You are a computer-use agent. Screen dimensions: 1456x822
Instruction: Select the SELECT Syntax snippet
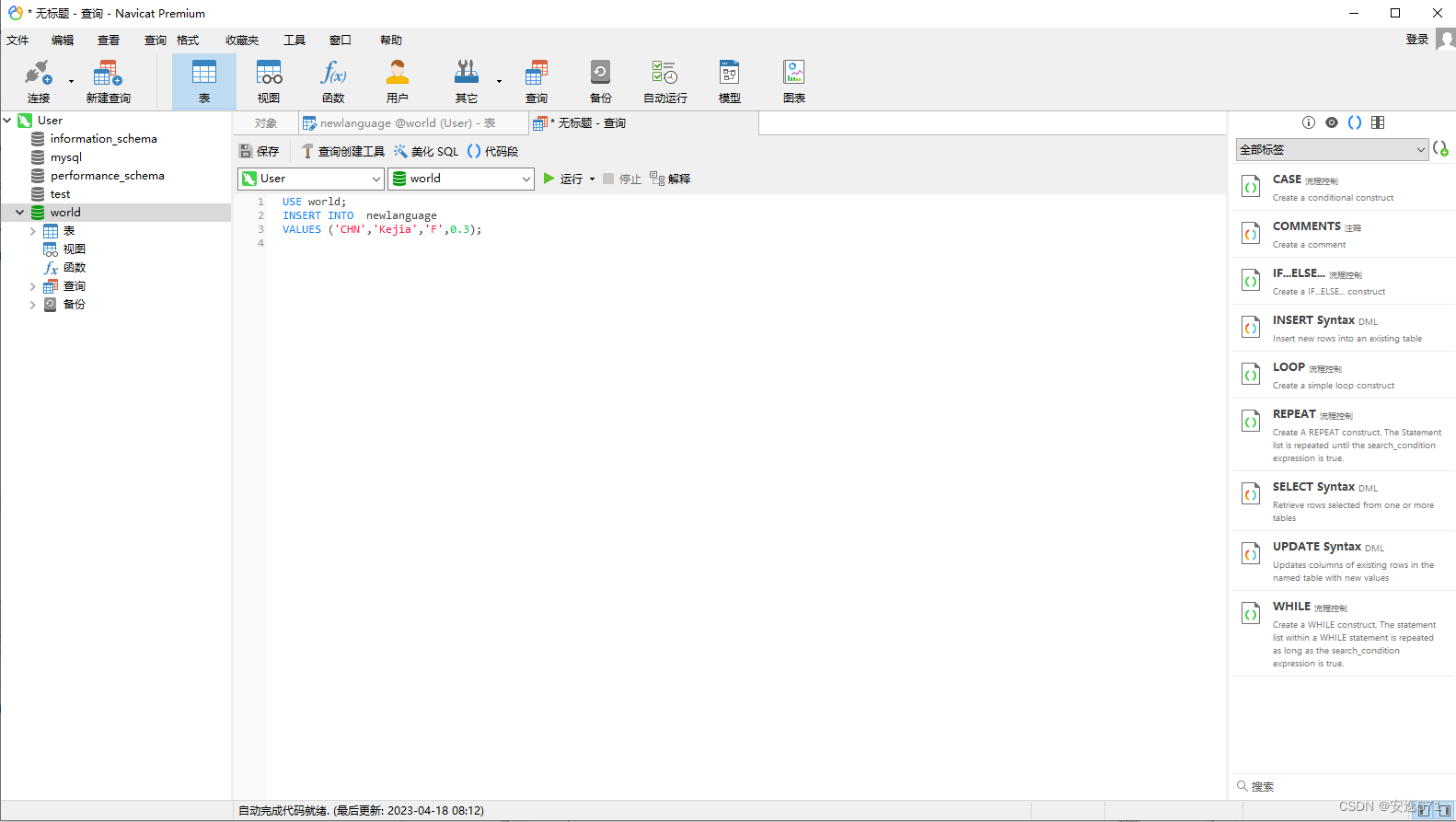click(1343, 502)
